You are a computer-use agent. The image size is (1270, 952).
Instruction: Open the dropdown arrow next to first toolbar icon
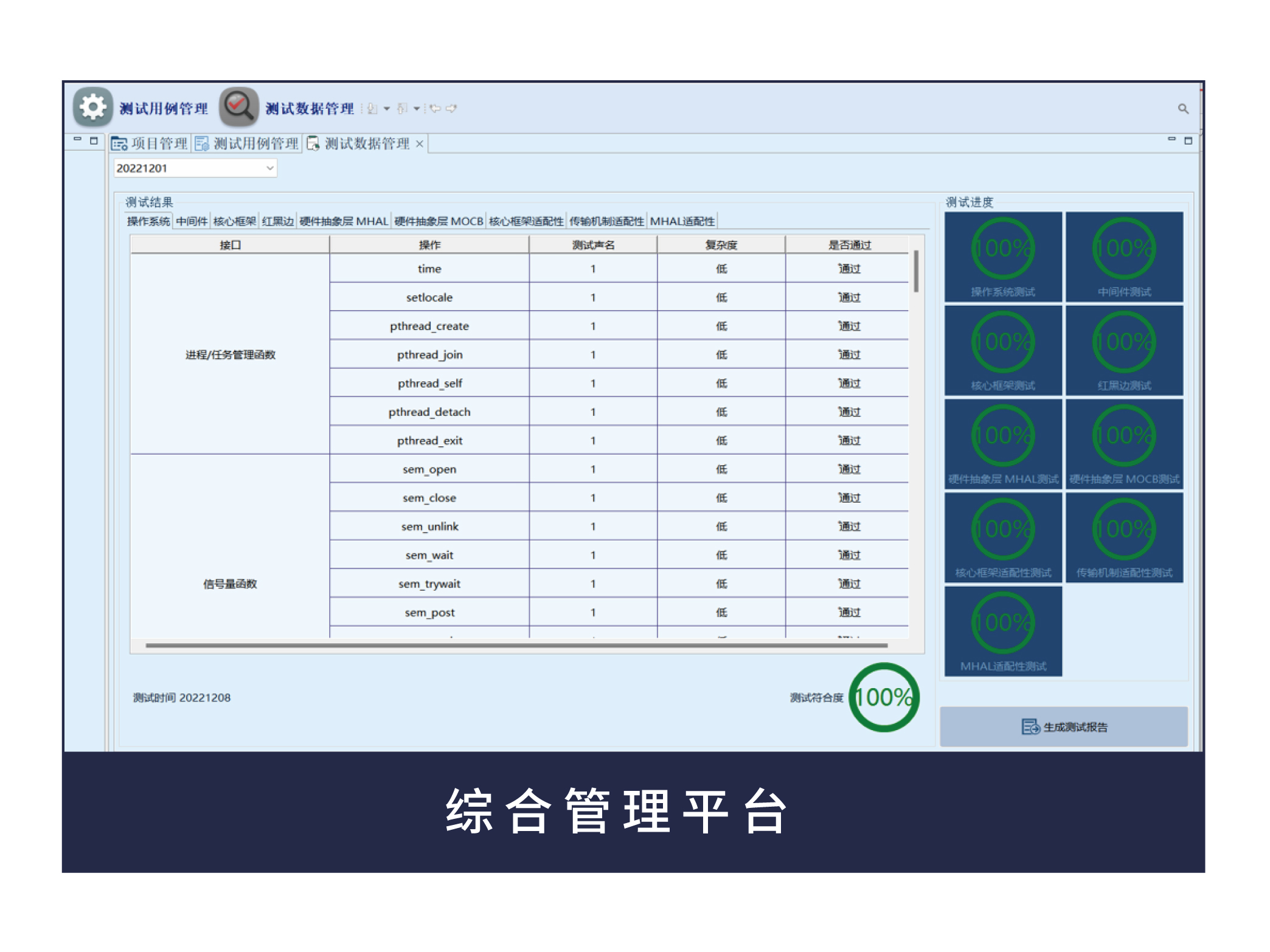pyautogui.click(x=386, y=108)
